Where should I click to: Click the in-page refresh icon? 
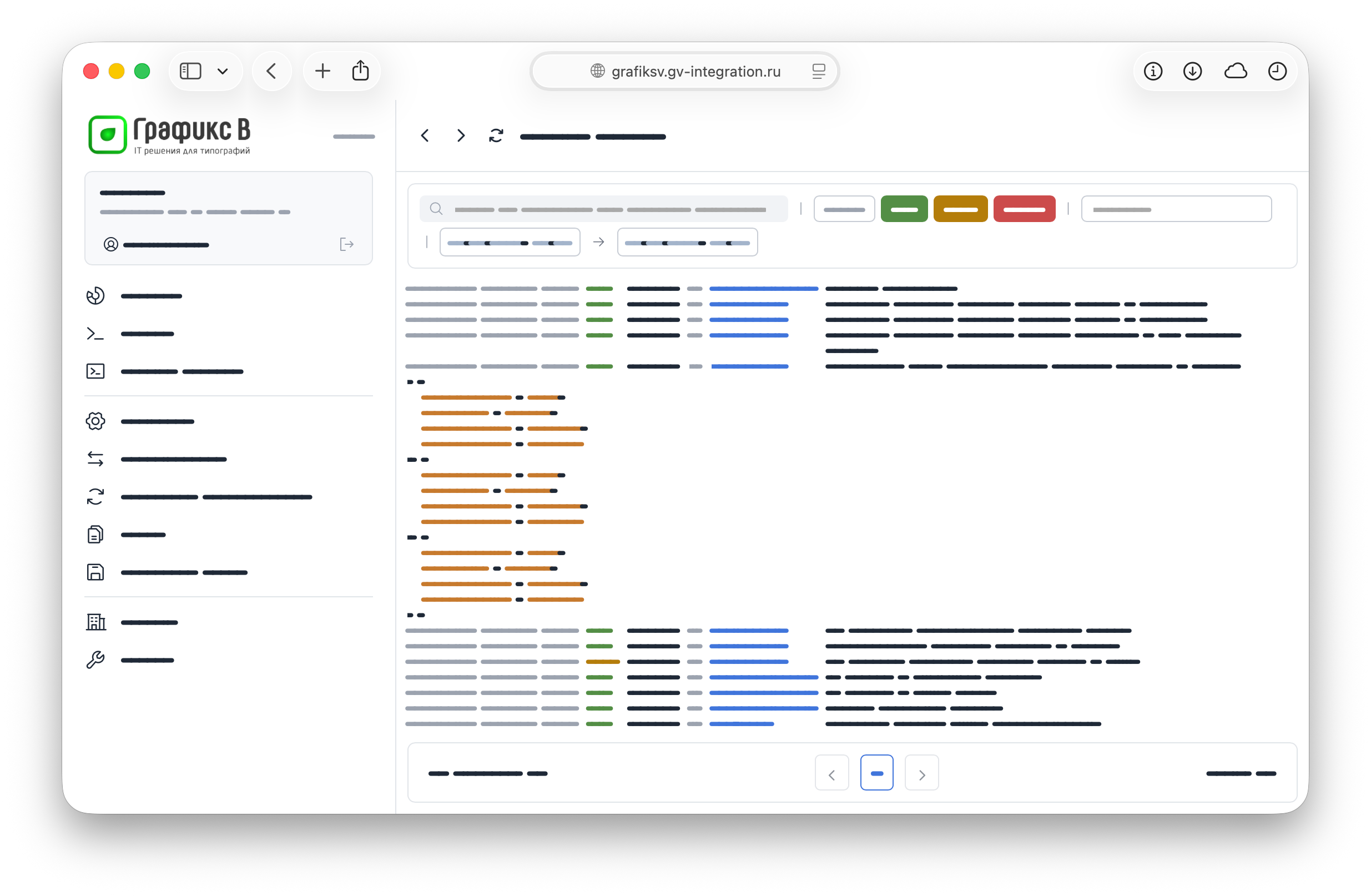497,136
